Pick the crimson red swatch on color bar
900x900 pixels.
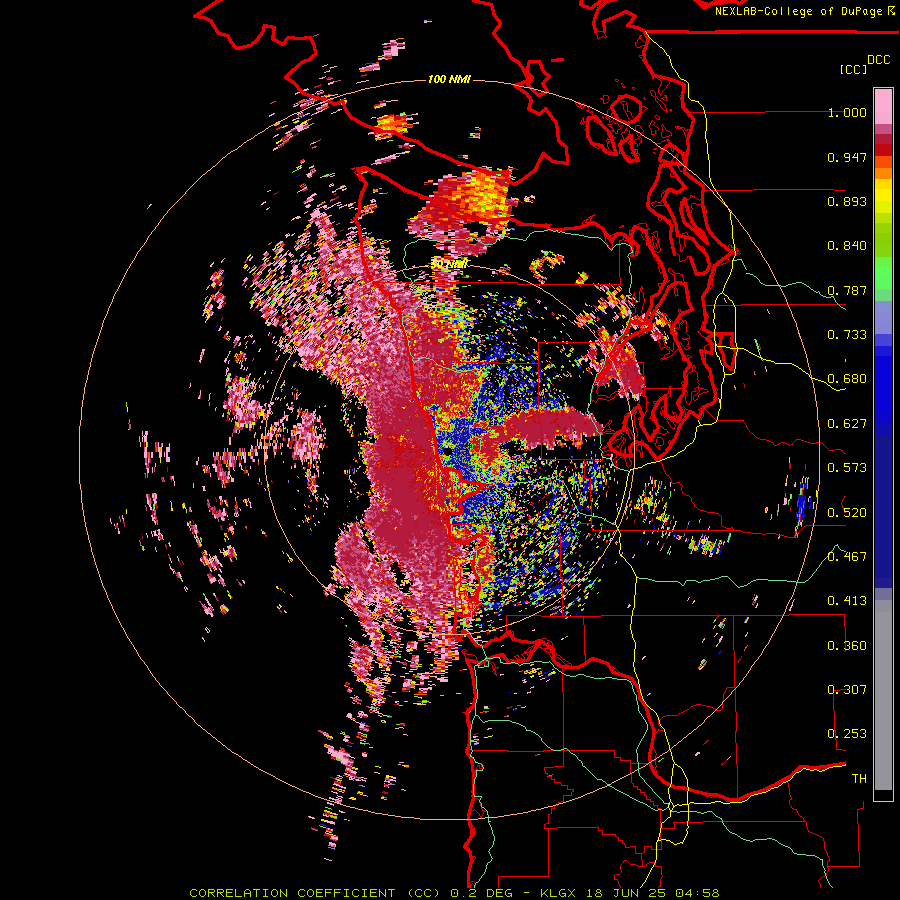[883, 139]
